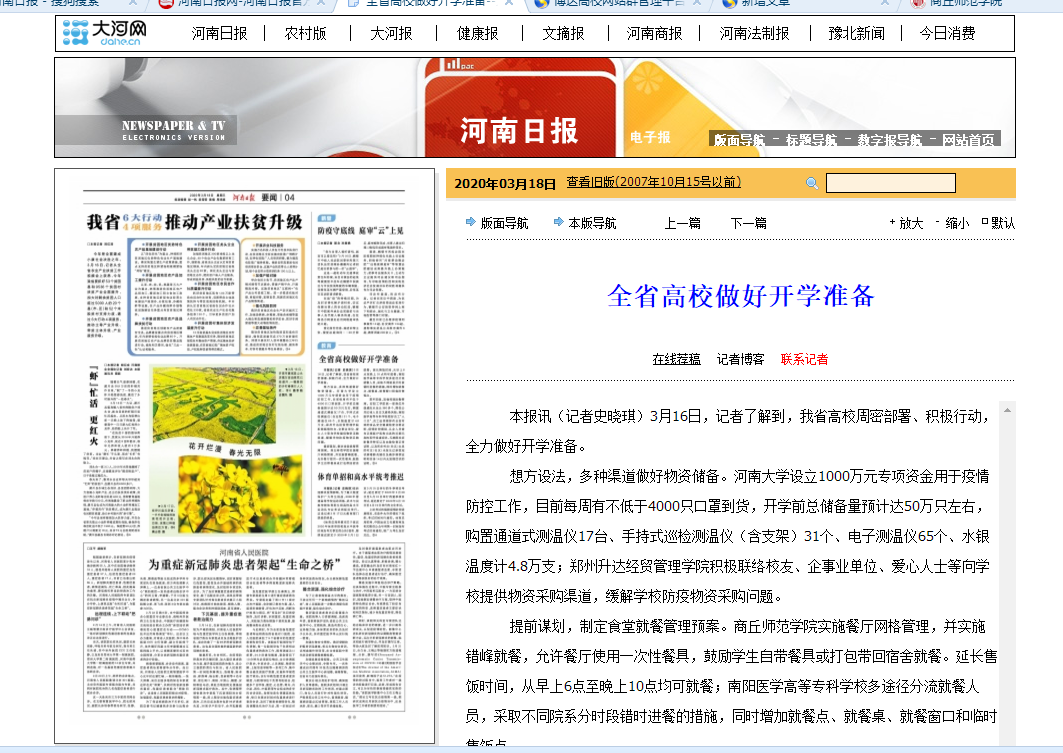Click the arrow icon beside 版面导航

tap(470, 222)
